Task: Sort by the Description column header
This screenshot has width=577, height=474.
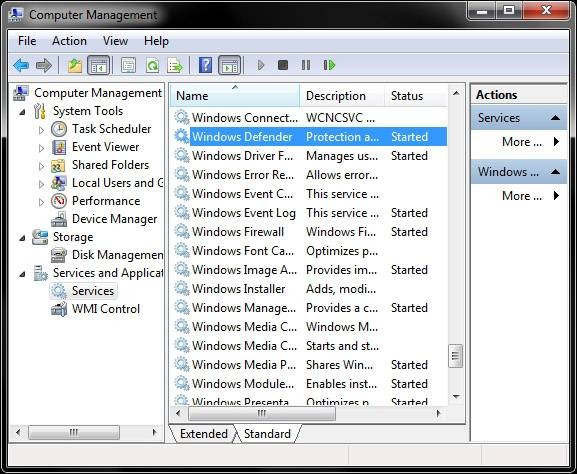Action: click(342, 96)
